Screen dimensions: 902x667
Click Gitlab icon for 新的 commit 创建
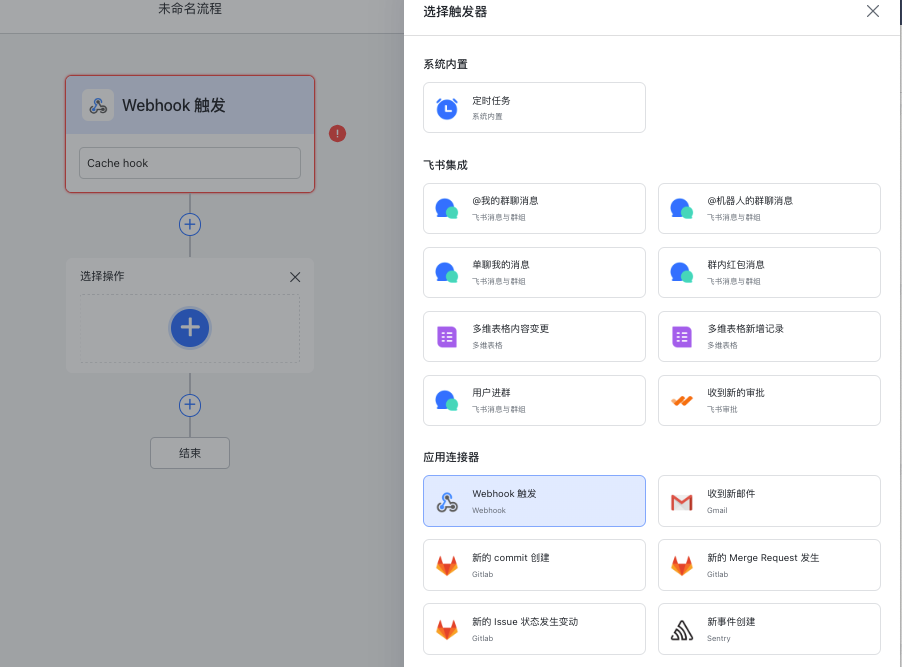[447, 566]
